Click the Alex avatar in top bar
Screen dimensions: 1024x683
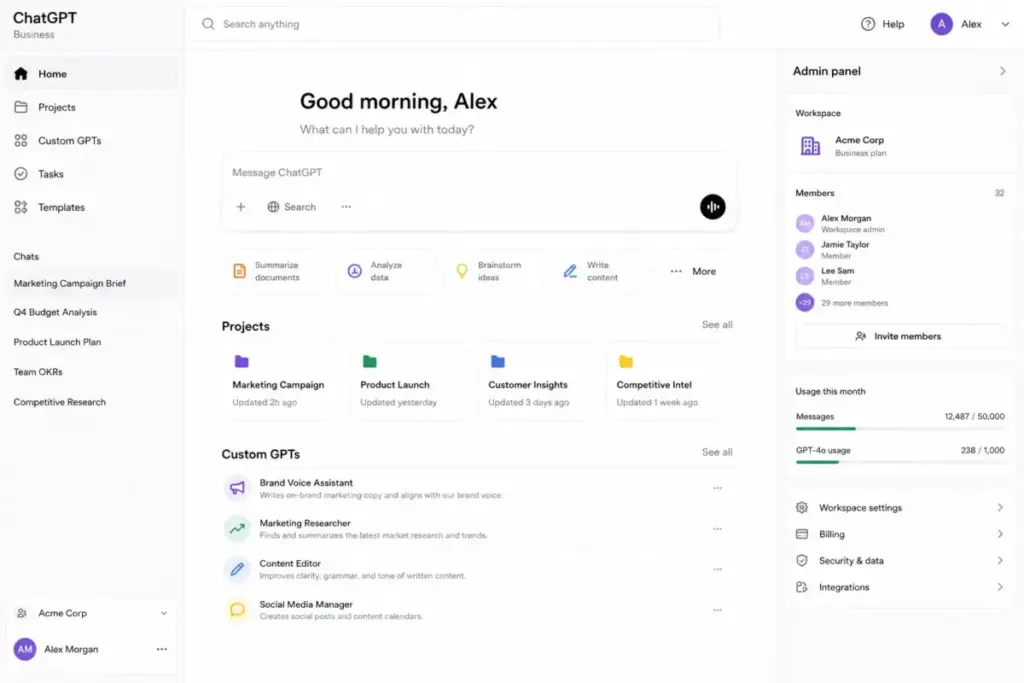pyautogui.click(x=941, y=24)
